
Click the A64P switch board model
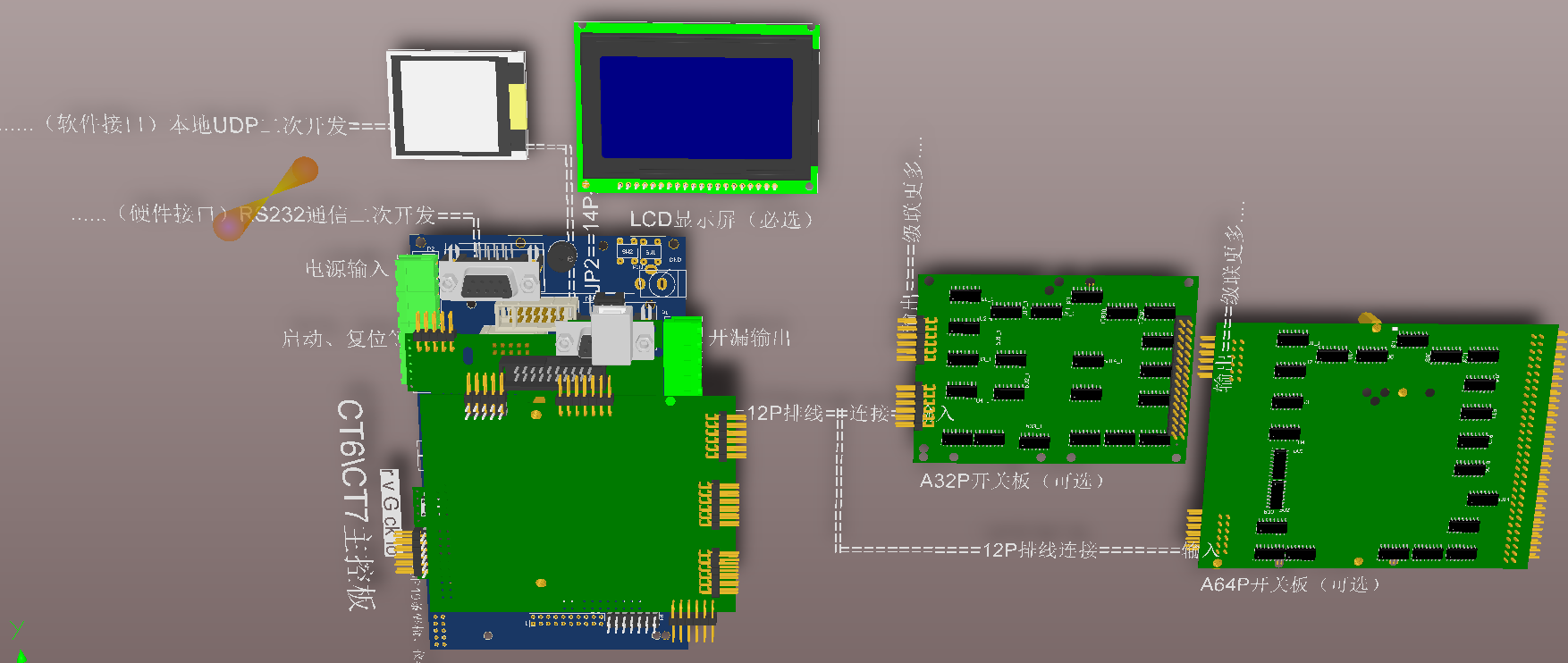click(x=1377, y=445)
